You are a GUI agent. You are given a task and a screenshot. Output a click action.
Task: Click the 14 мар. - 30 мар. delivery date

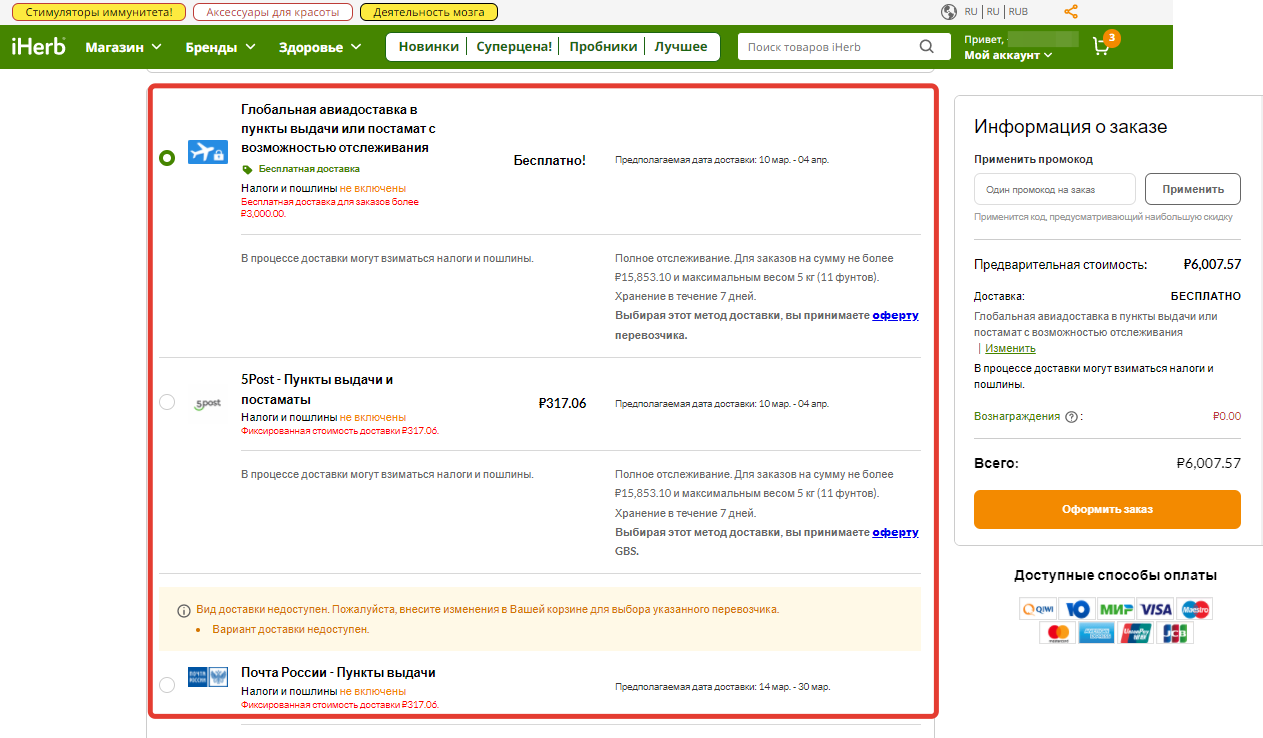(x=794, y=687)
